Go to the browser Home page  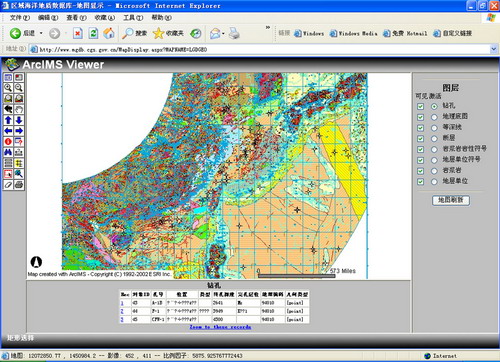pos(109,33)
